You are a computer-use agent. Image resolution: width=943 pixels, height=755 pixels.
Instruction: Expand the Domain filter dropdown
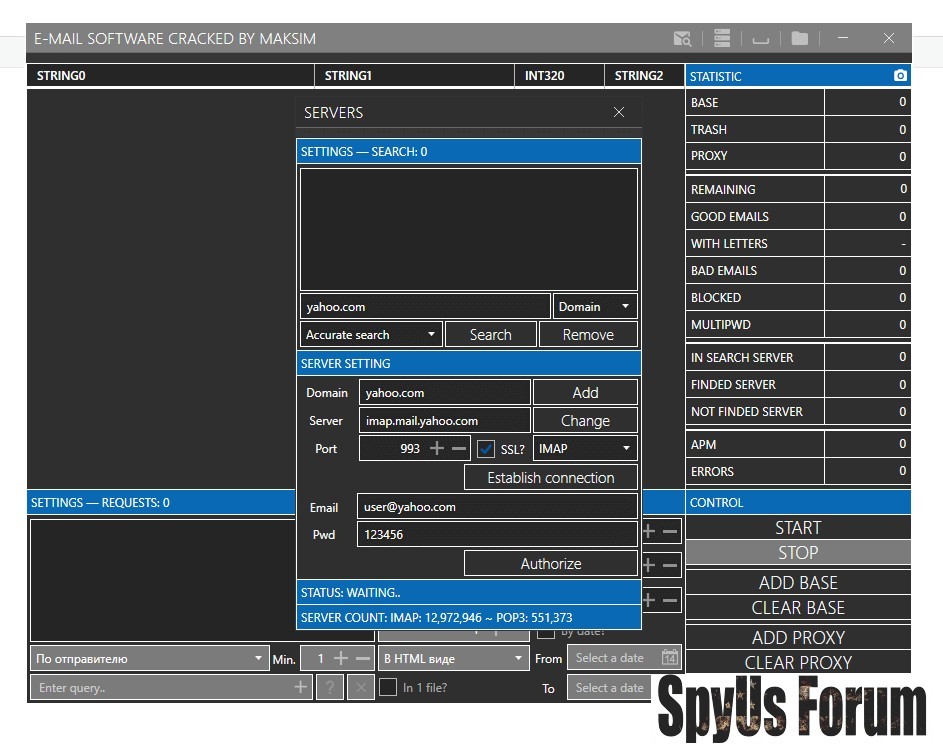click(595, 306)
